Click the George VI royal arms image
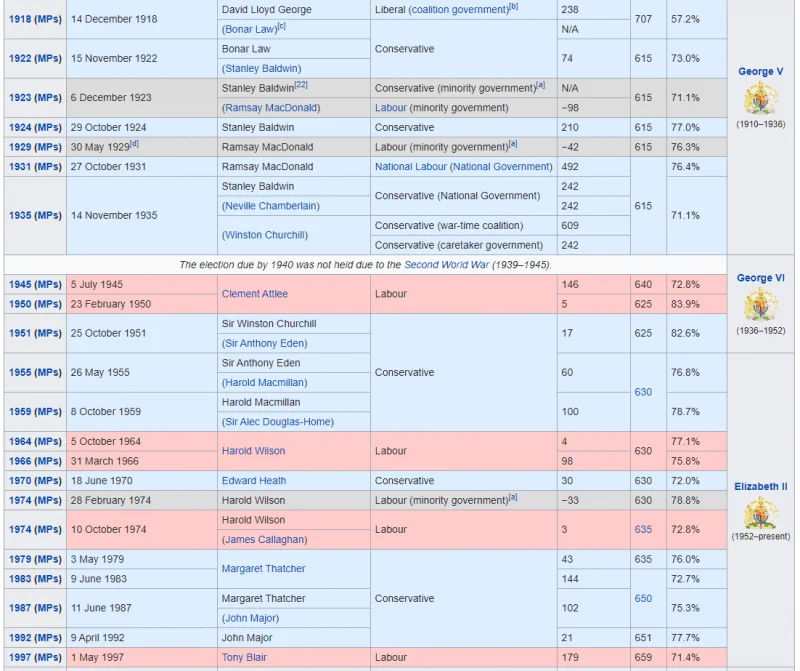This screenshot has height=671, width=800. (760, 305)
